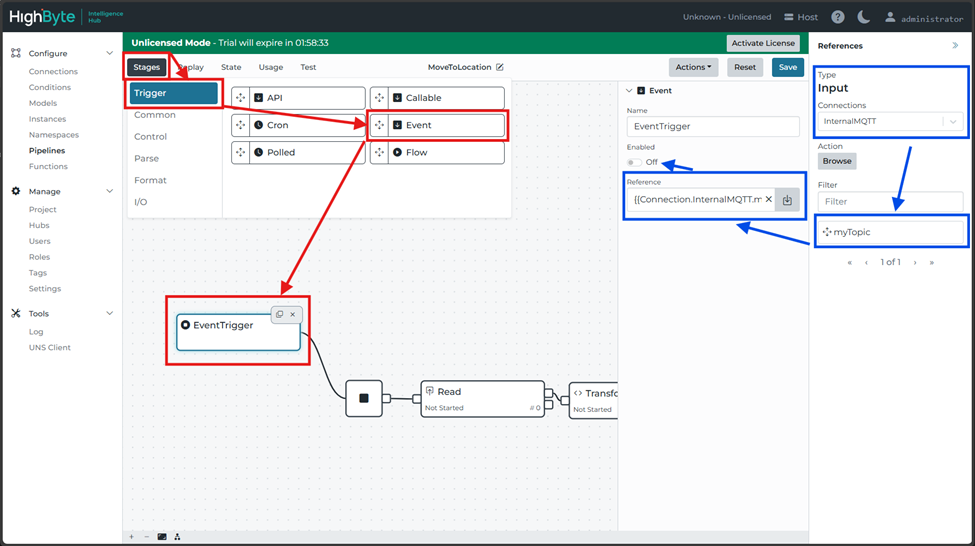Fit the pipeline canvas to screen

pos(162,537)
